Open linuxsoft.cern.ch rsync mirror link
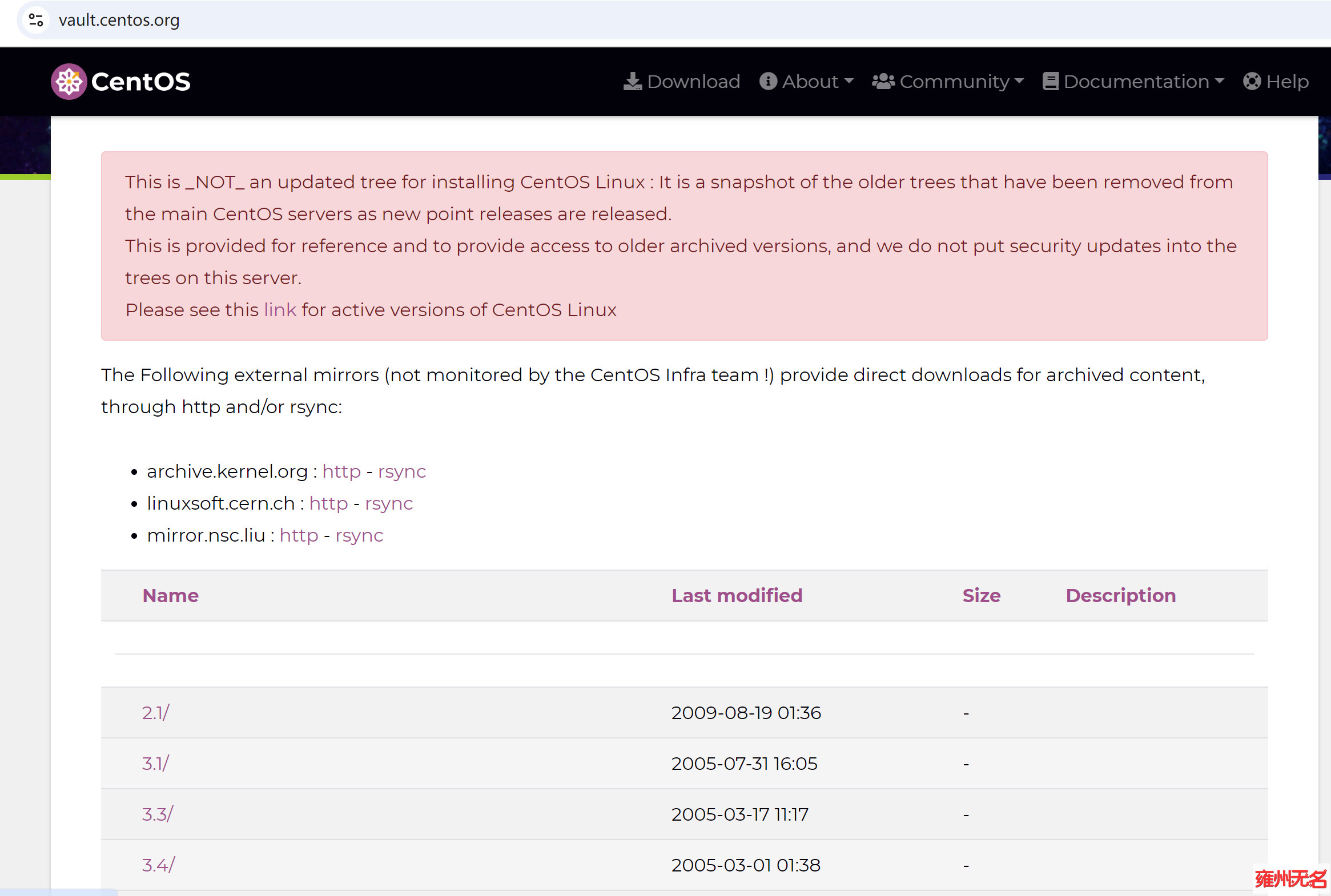Viewport: 1331px width, 896px height. pyautogui.click(x=389, y=503)
